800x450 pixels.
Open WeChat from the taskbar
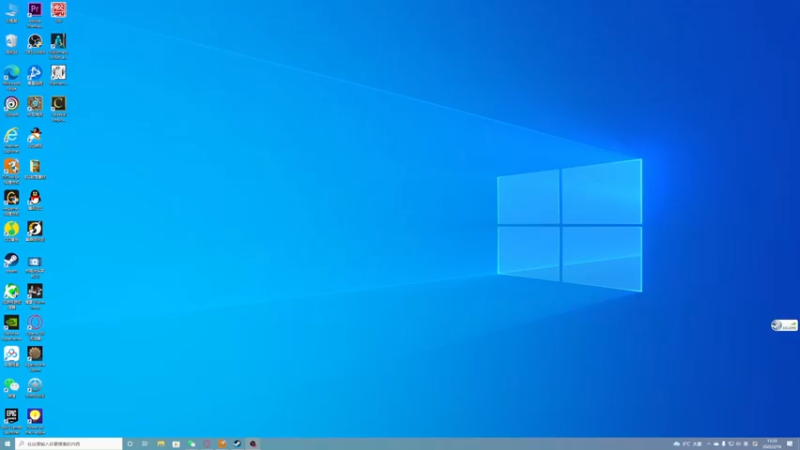tap(191, 444)
